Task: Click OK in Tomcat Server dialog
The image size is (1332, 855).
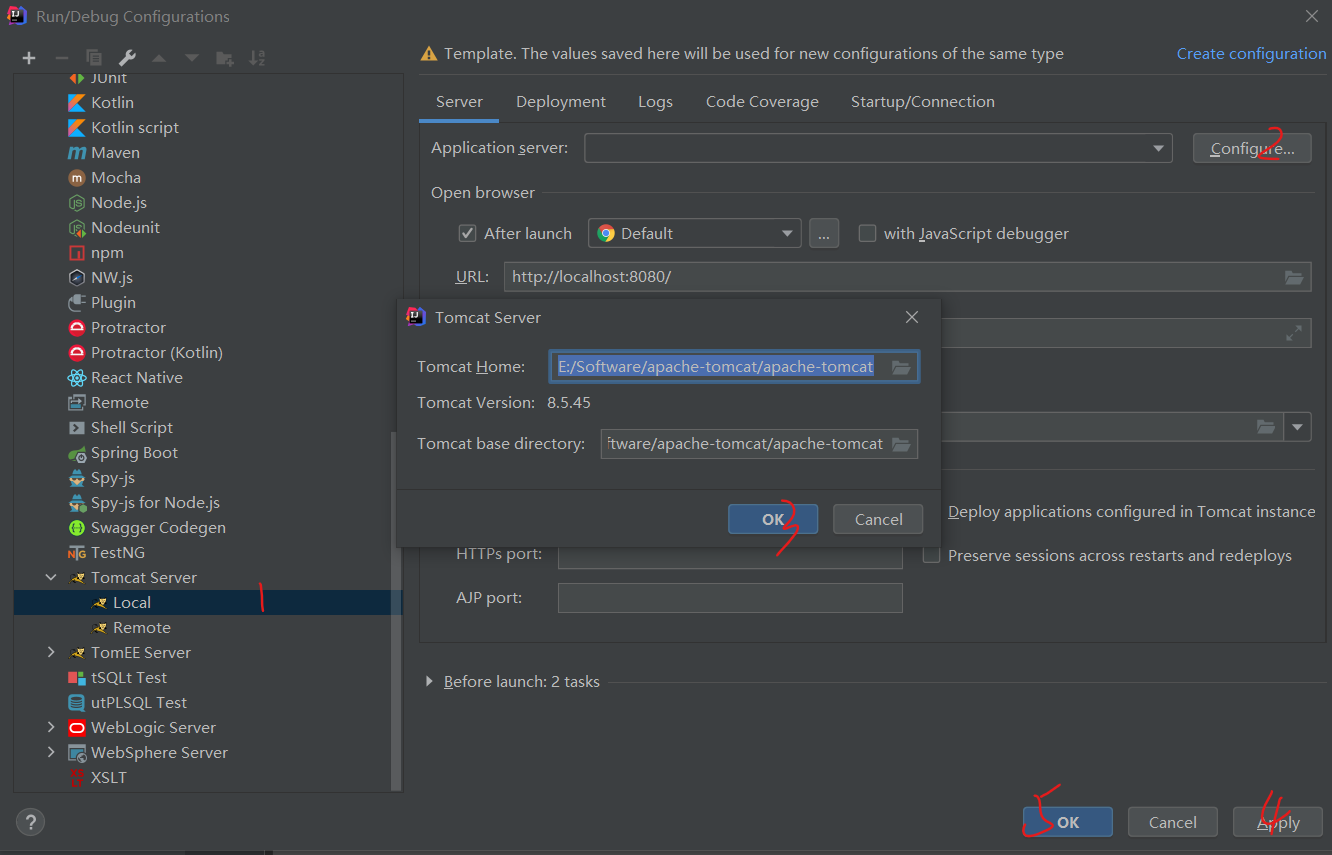Action: point(773,519)
